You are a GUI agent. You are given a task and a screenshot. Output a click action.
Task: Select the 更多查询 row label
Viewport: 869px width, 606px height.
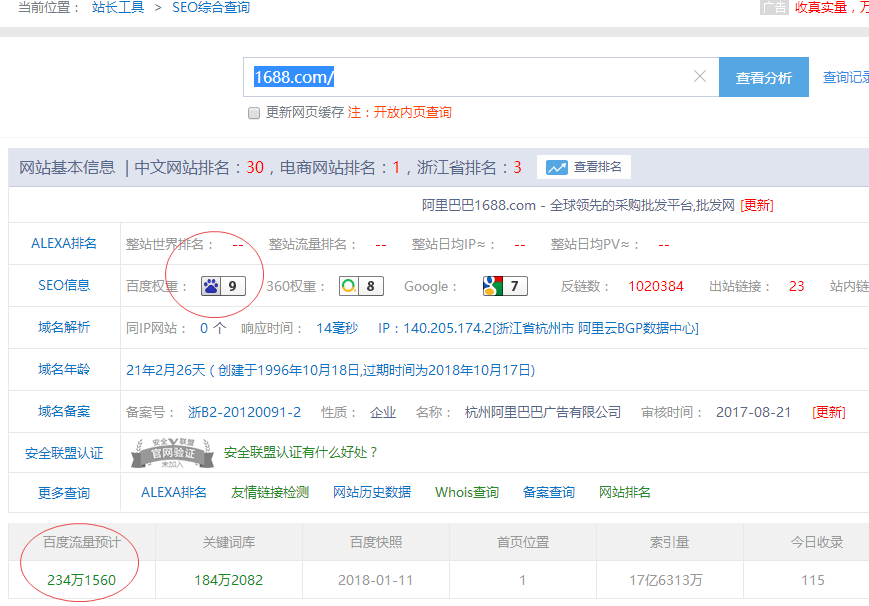64,493
